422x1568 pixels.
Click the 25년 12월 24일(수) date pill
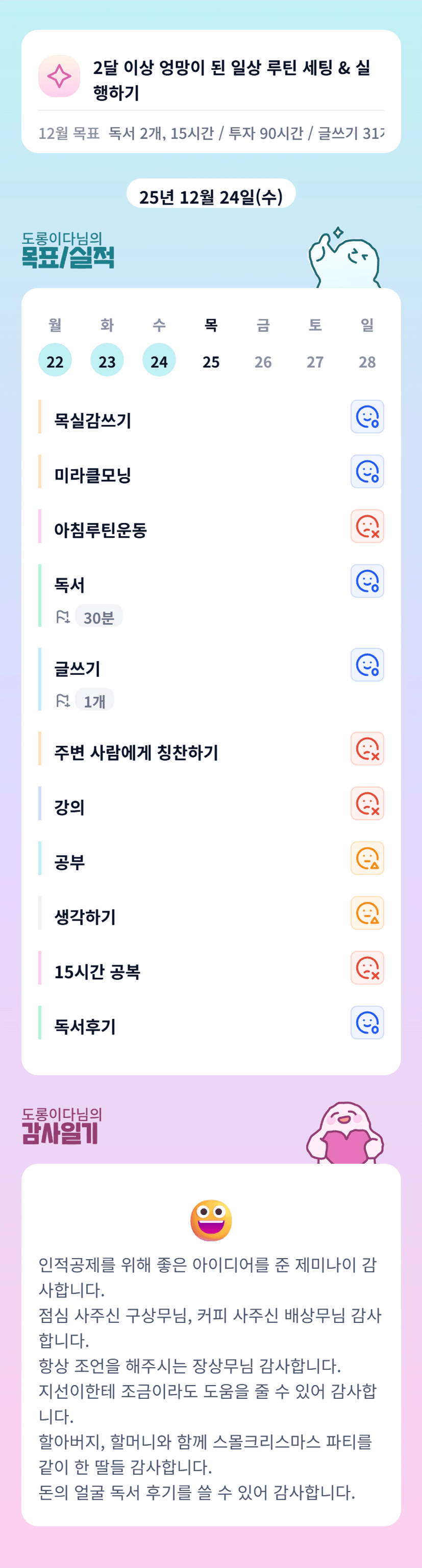[x=211, y=196]
